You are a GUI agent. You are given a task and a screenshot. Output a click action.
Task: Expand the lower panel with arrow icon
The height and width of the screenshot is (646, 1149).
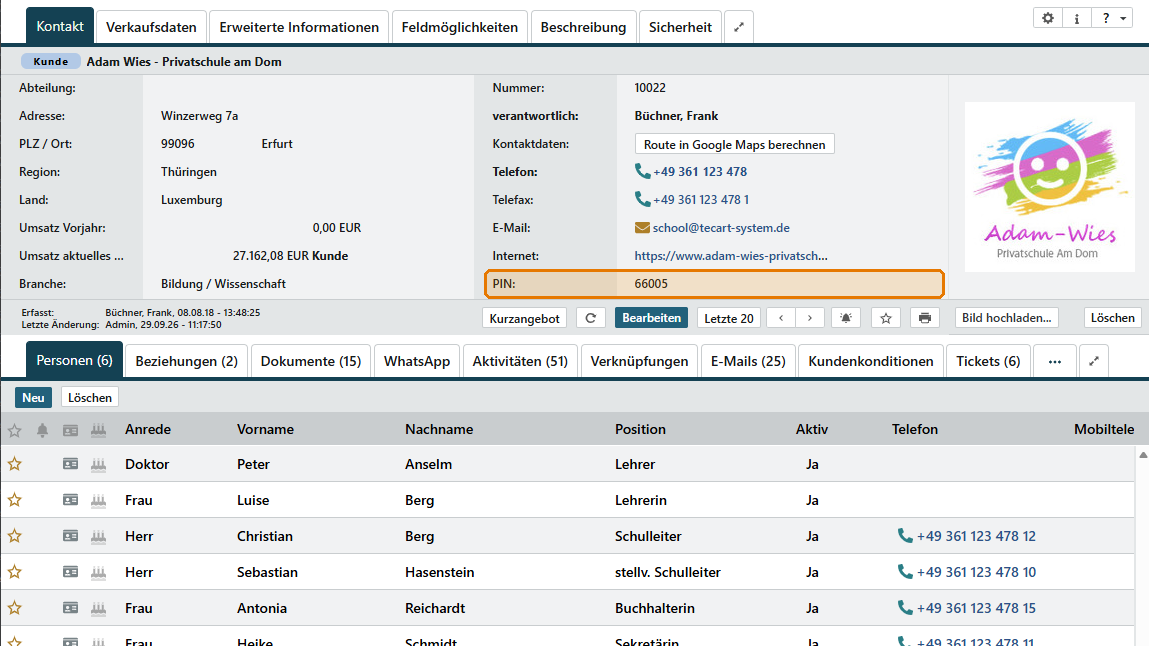[1093, 361]
